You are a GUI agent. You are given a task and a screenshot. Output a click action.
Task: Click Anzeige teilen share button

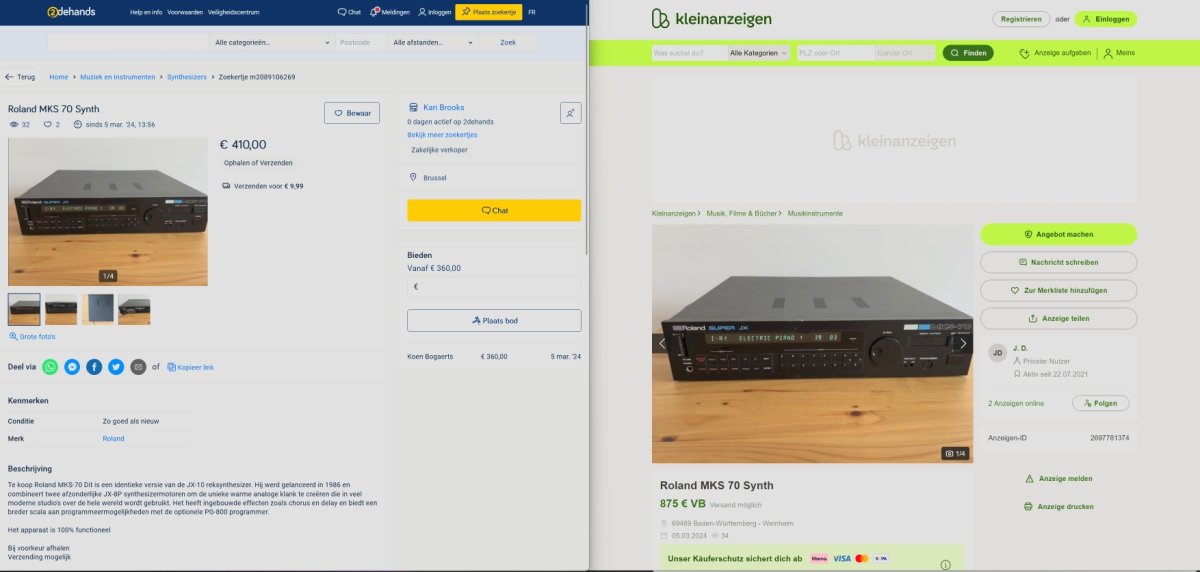click(1058, 318)
